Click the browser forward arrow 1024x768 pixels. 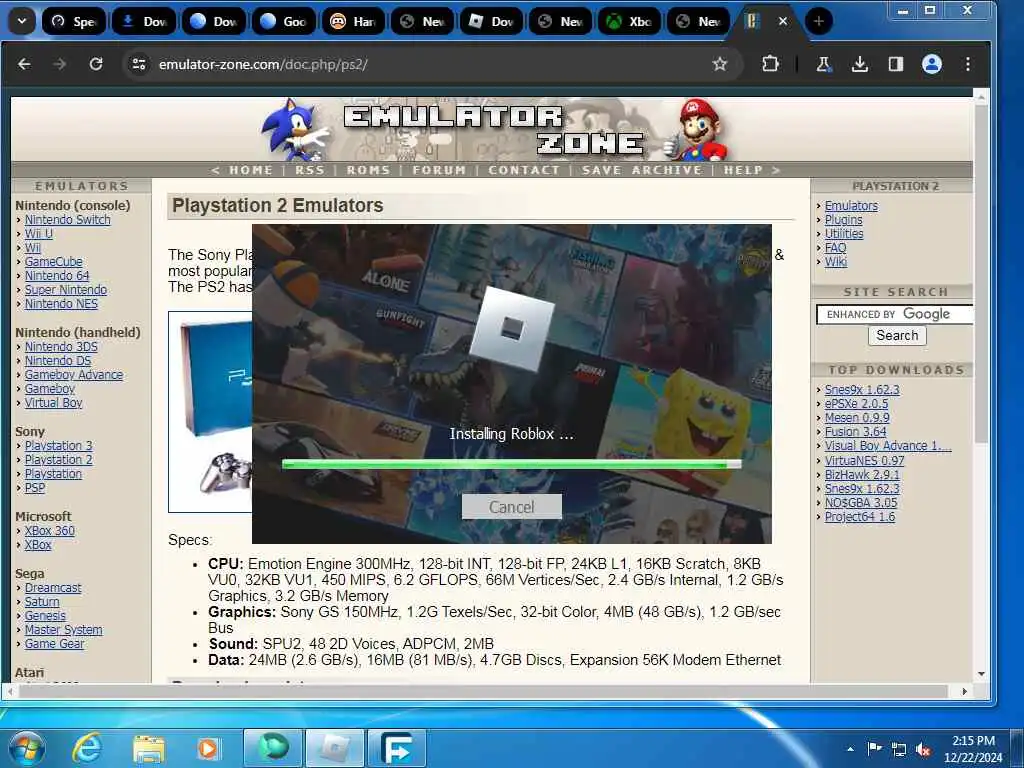tap(59, 64)
